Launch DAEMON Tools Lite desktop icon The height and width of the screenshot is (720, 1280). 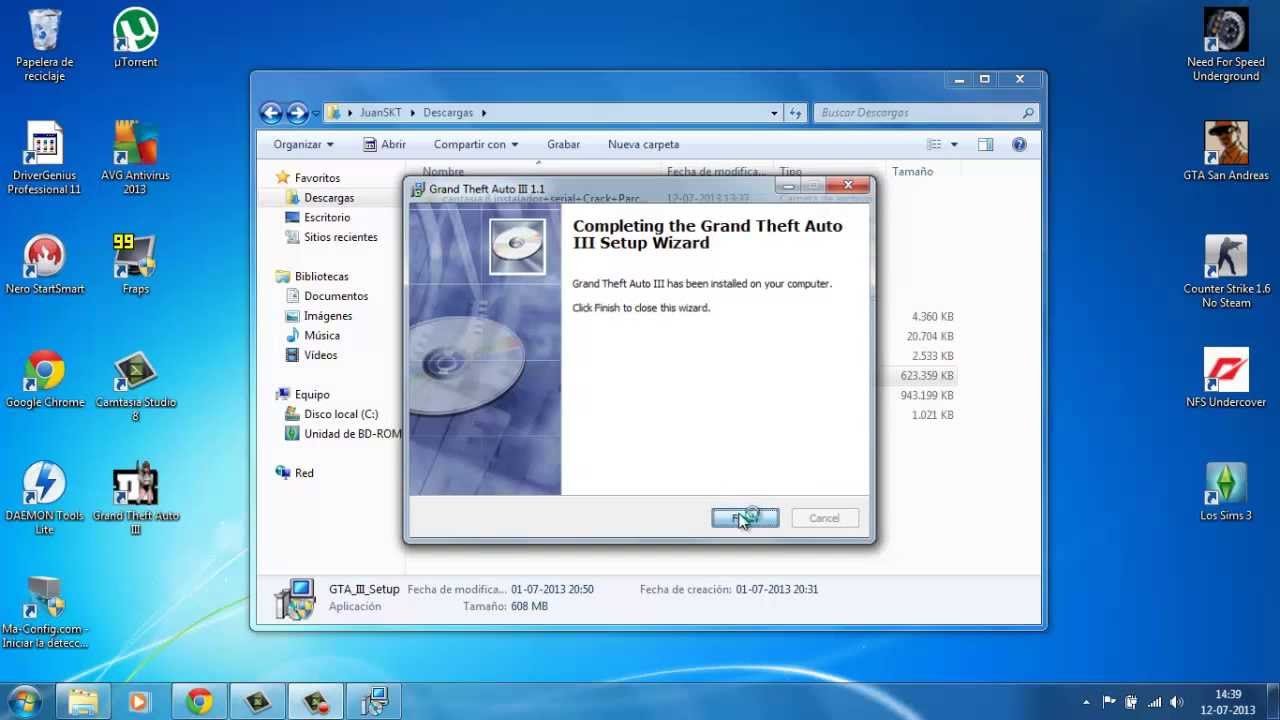pyautogui.click(x=45, y=499)
